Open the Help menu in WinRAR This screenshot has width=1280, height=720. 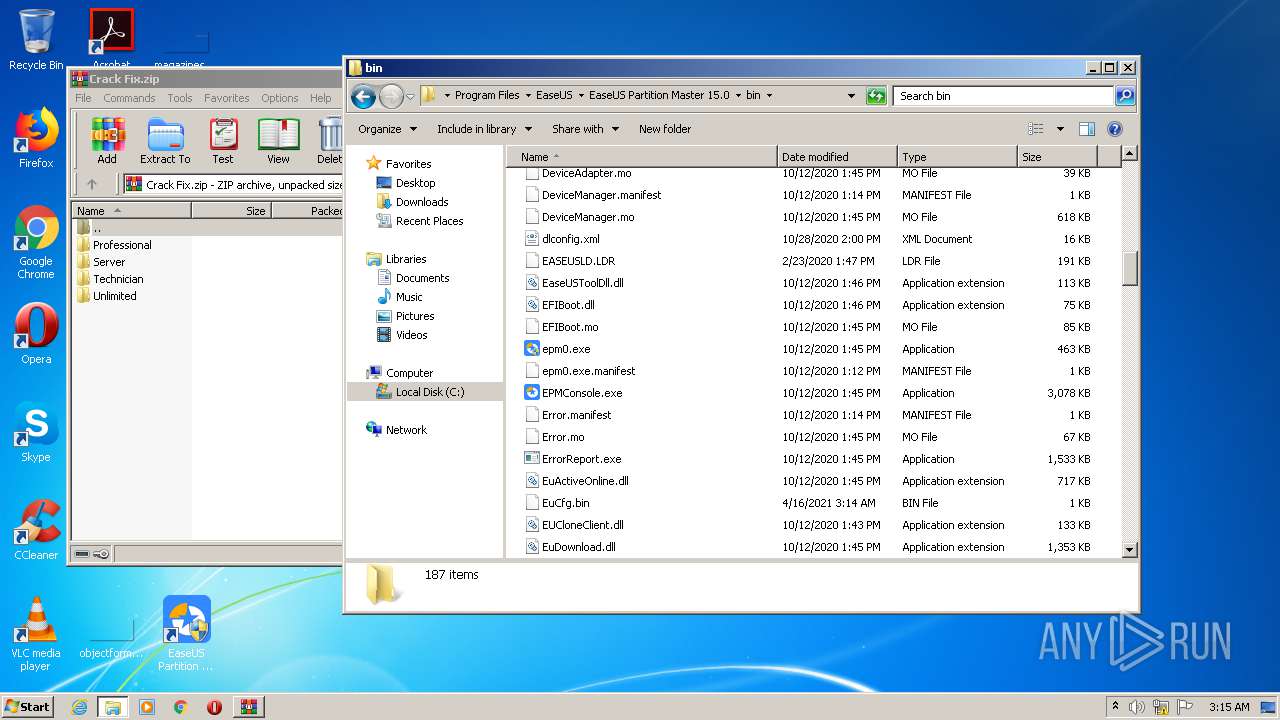[x=320, y=98]
